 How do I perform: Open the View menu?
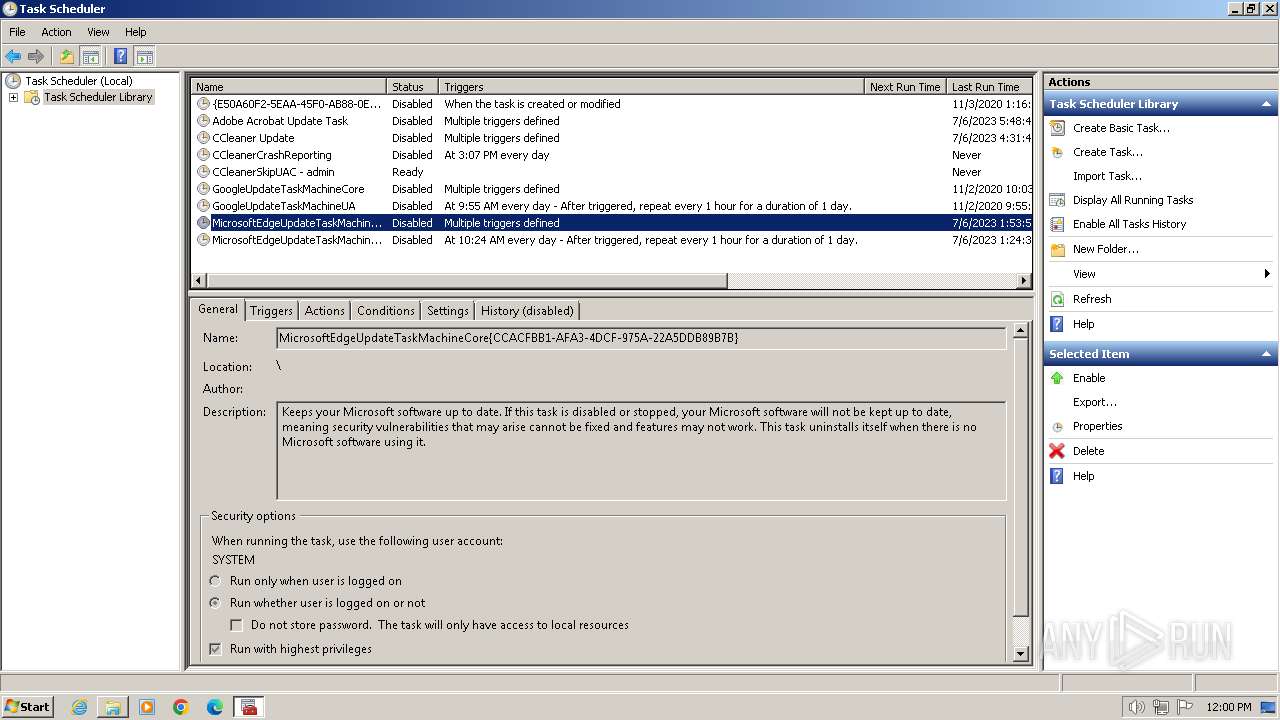click(98, 32)
